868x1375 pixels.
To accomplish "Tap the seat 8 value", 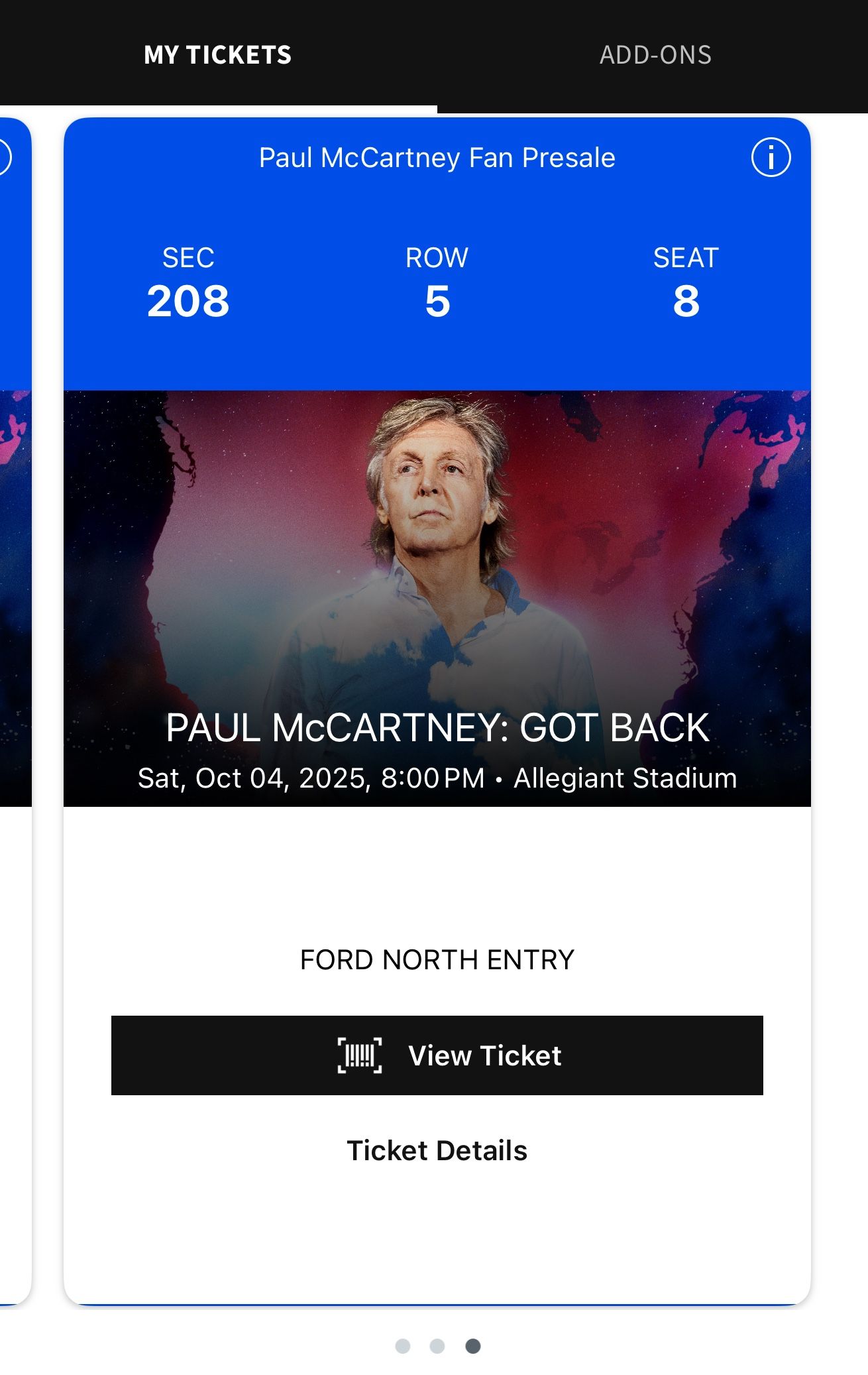I will [x=686, y=301].
